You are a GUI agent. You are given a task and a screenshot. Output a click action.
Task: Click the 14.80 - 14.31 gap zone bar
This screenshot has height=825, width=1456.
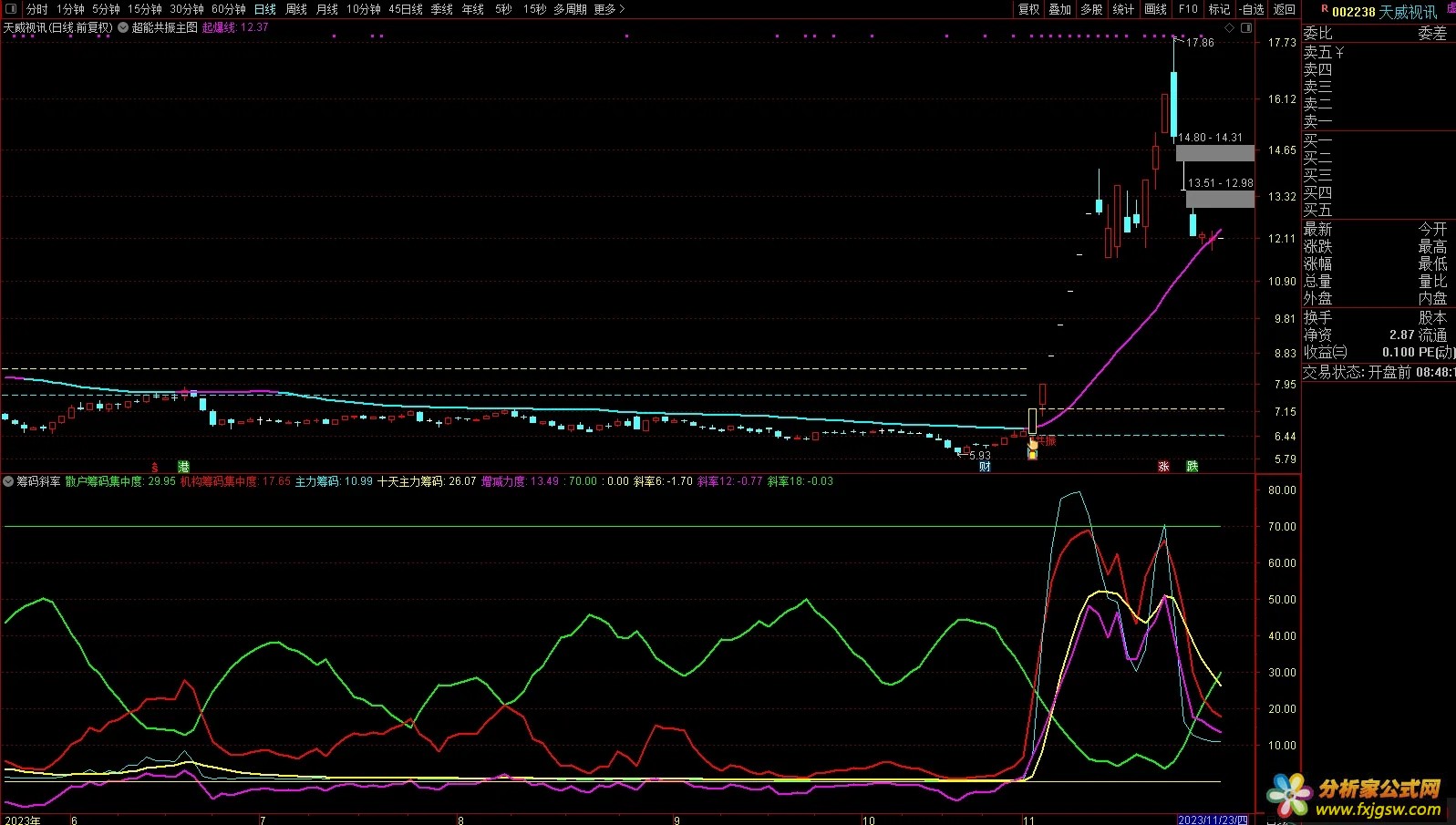click(1214, 153)
